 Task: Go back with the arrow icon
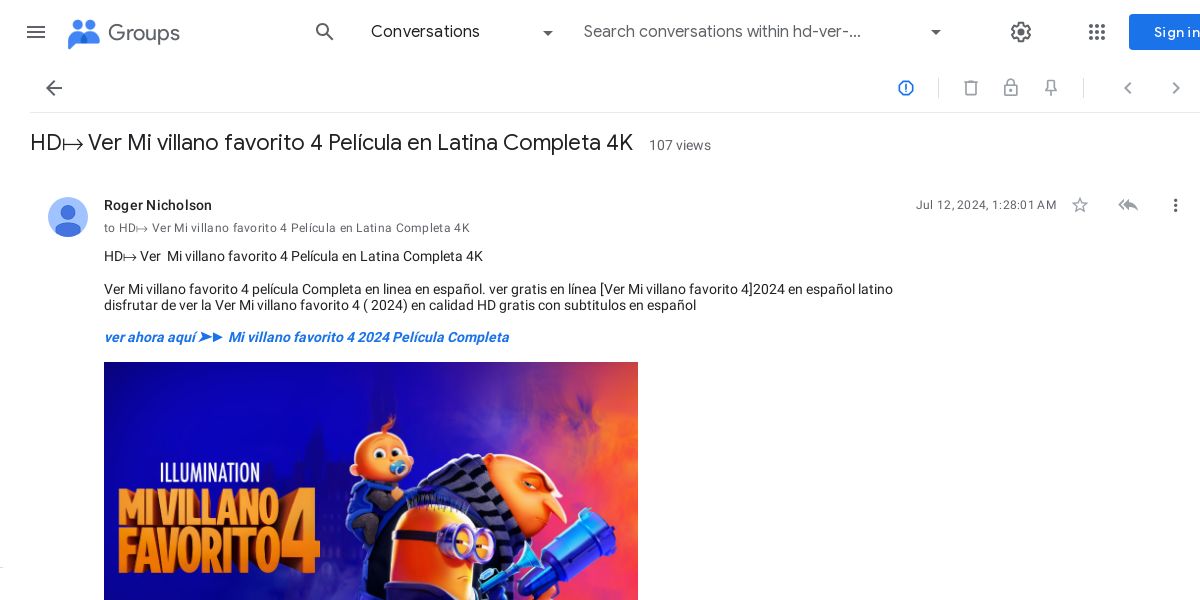(54, 88)
